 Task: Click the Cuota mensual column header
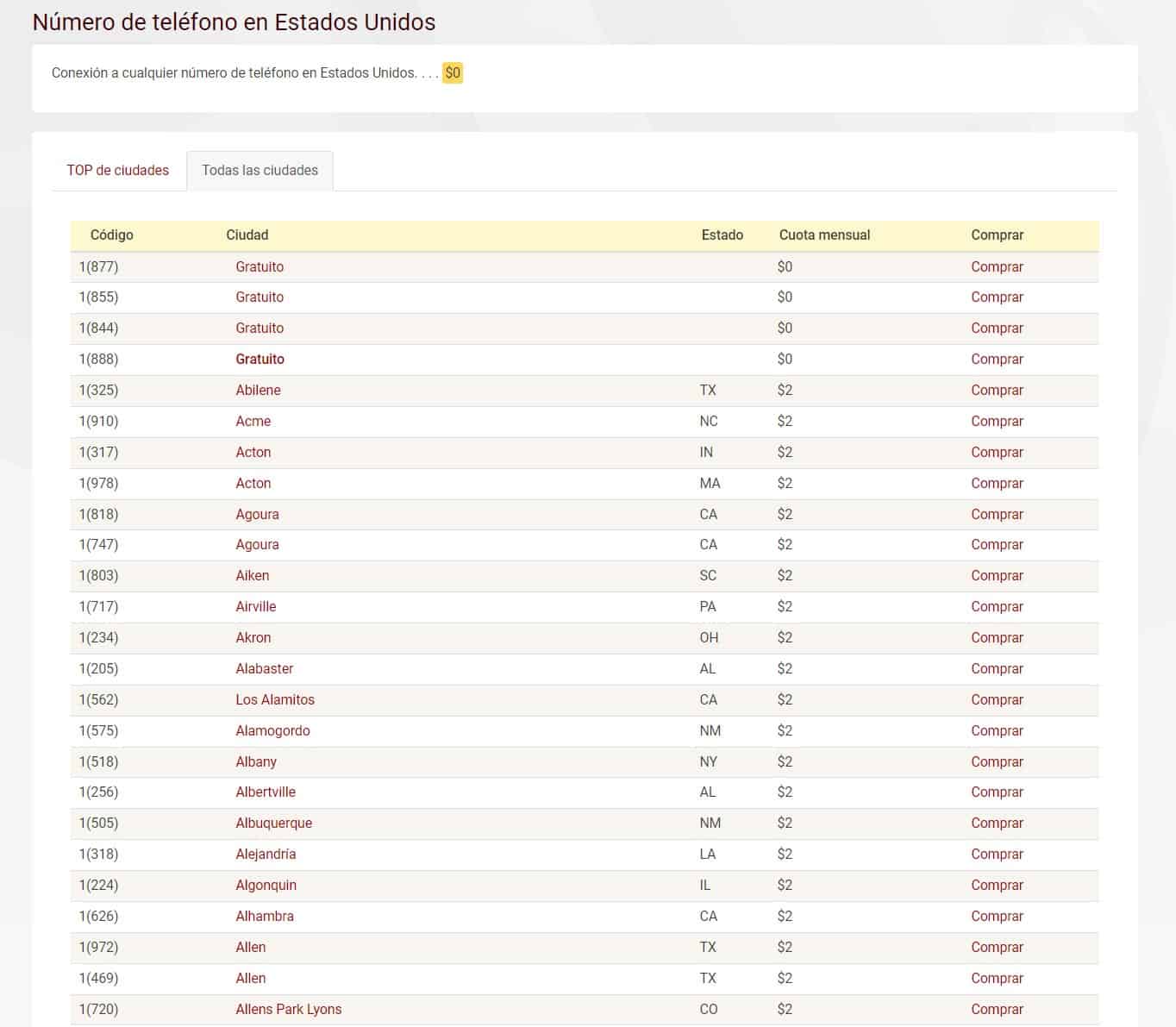pyautogui.click(x=824, y=235)
